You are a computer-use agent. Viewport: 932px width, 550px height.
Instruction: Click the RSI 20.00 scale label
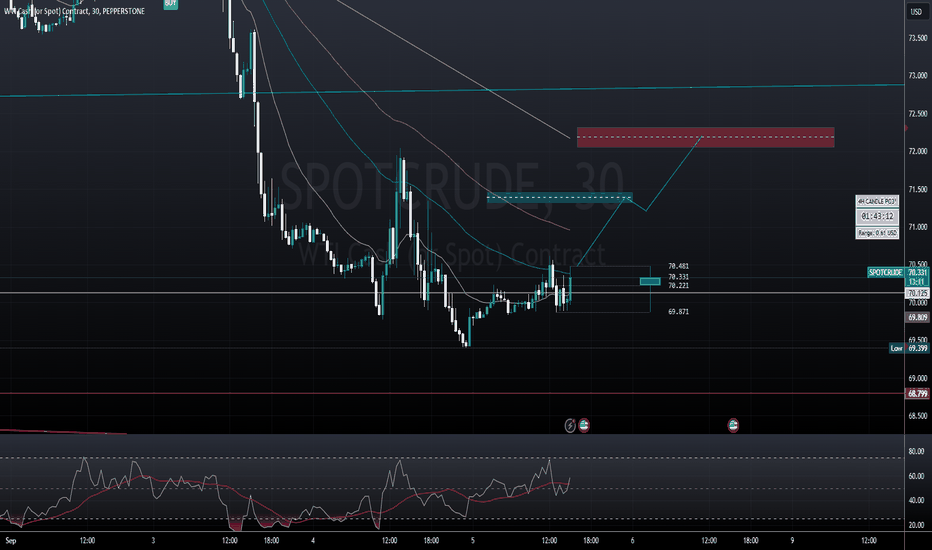[x=917, y=525]
